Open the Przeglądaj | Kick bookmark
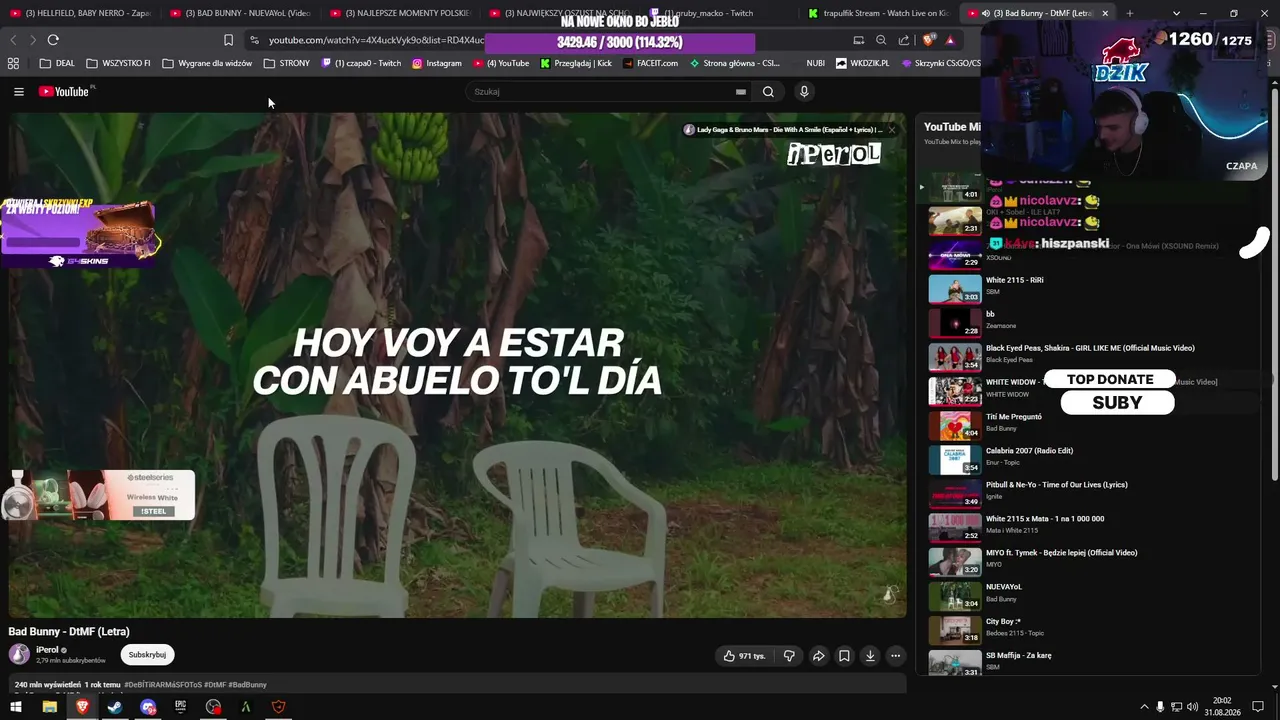1280x720 pixels. pos(576,63)
